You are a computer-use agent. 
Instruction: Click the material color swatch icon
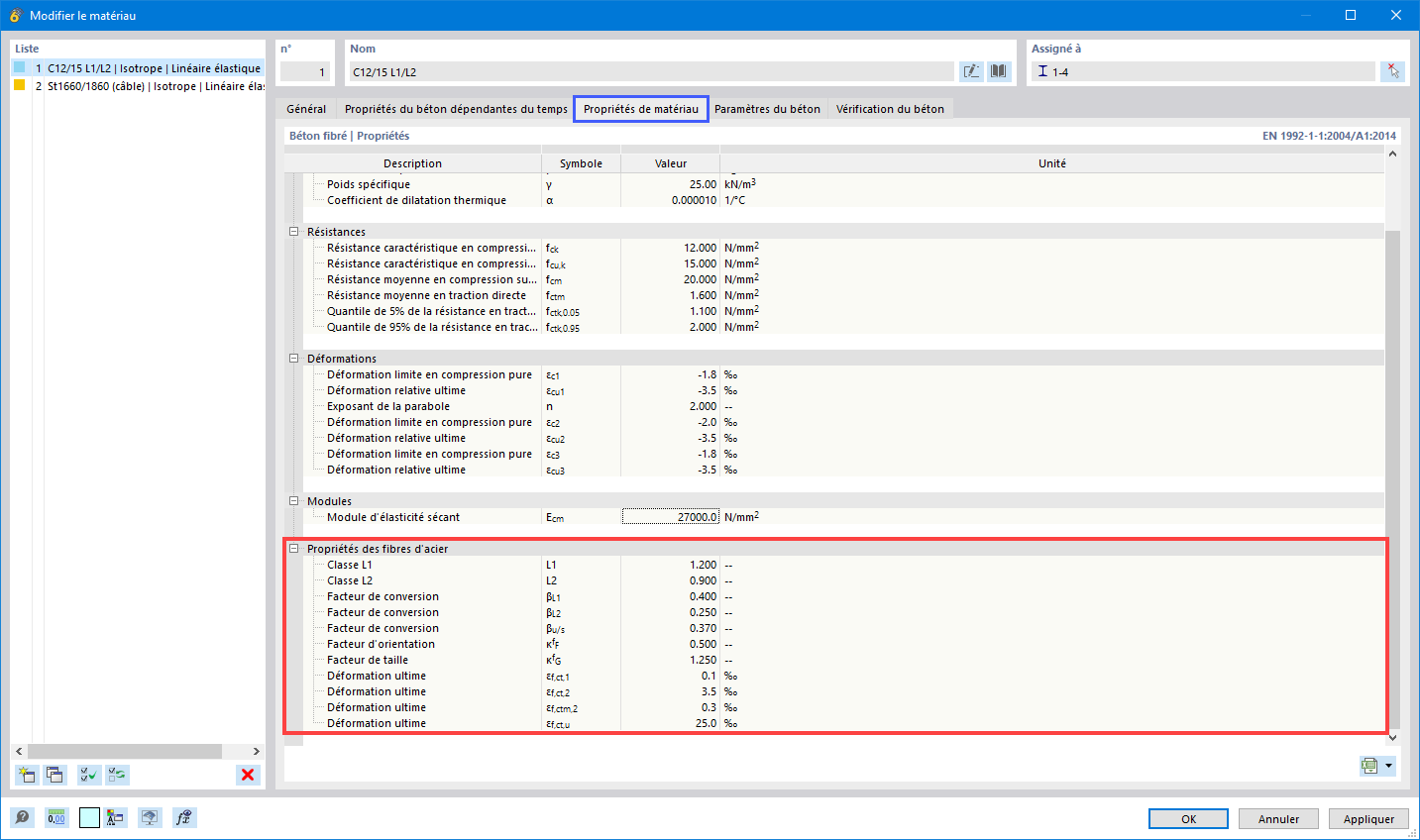tap(90, 817)
